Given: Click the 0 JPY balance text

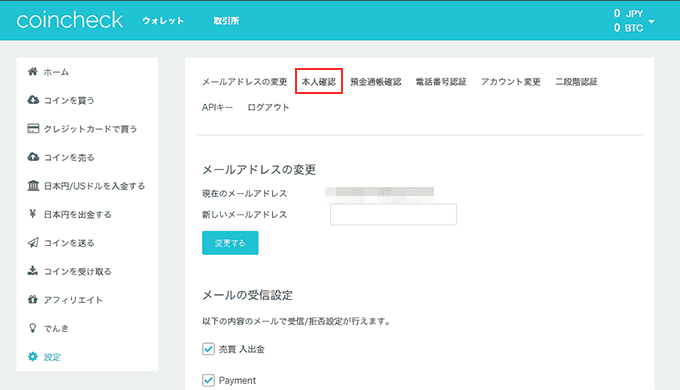Looking at the screenshot, I should pyautogui.click(x=628, y=13).
